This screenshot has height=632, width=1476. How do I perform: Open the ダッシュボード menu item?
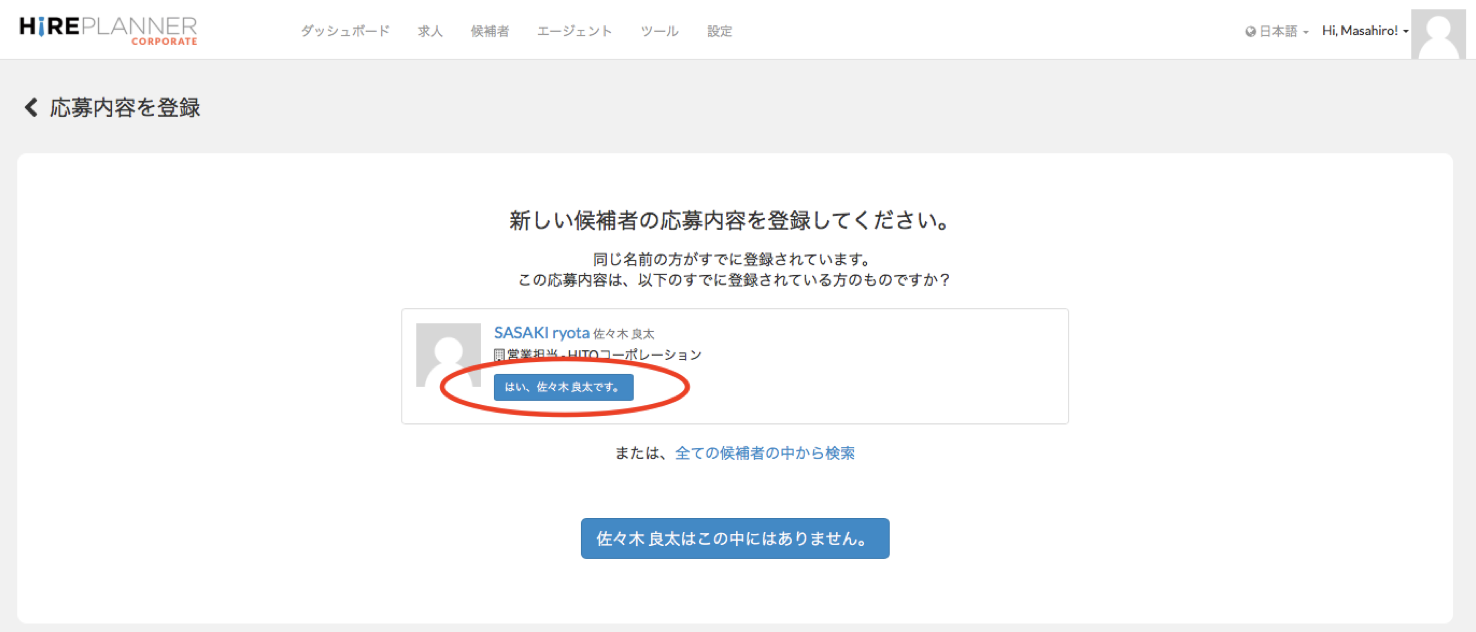tap(345, 31)
